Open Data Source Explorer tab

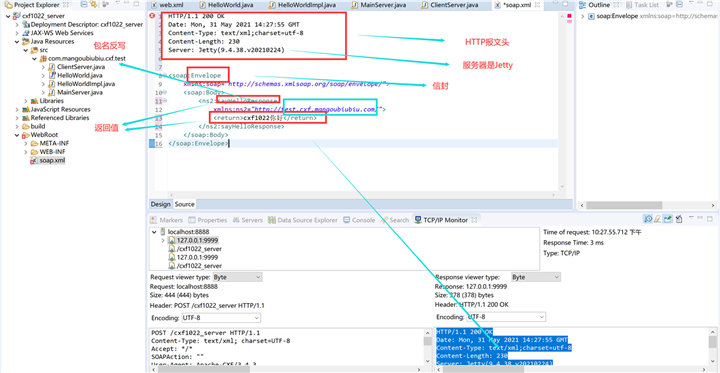tap(303, 220)
